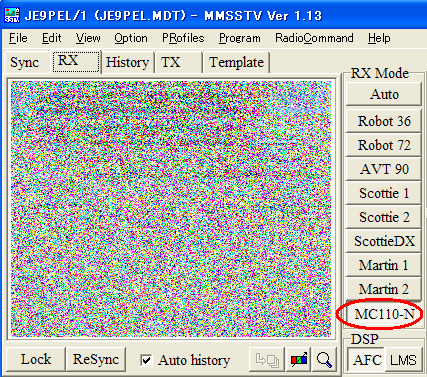
Task: Toggle the LMS DSP filter
Action: [x=403, y=360]
